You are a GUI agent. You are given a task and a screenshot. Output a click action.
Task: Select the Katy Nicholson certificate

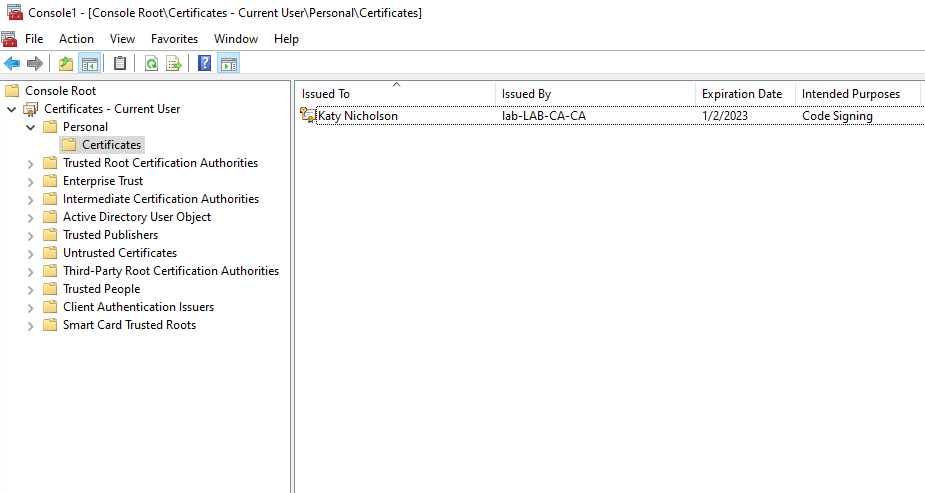click(x=357, y=116)
